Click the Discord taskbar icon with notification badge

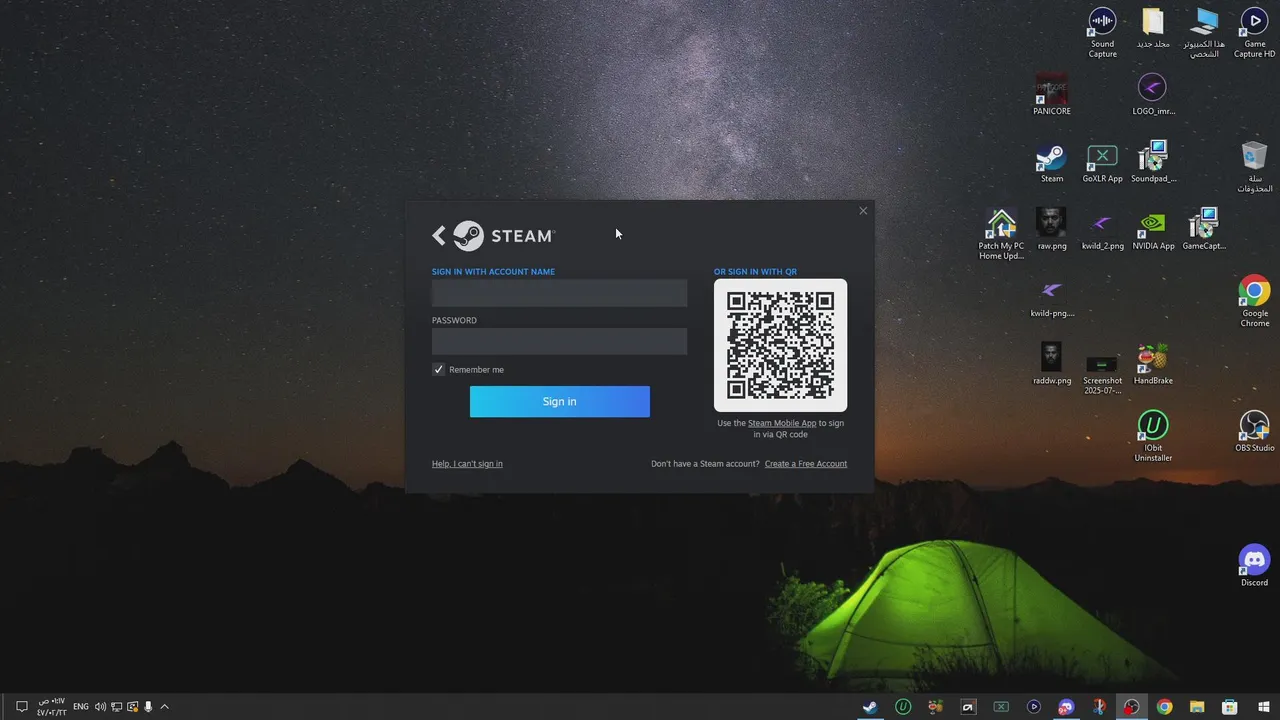(1067, 707)
